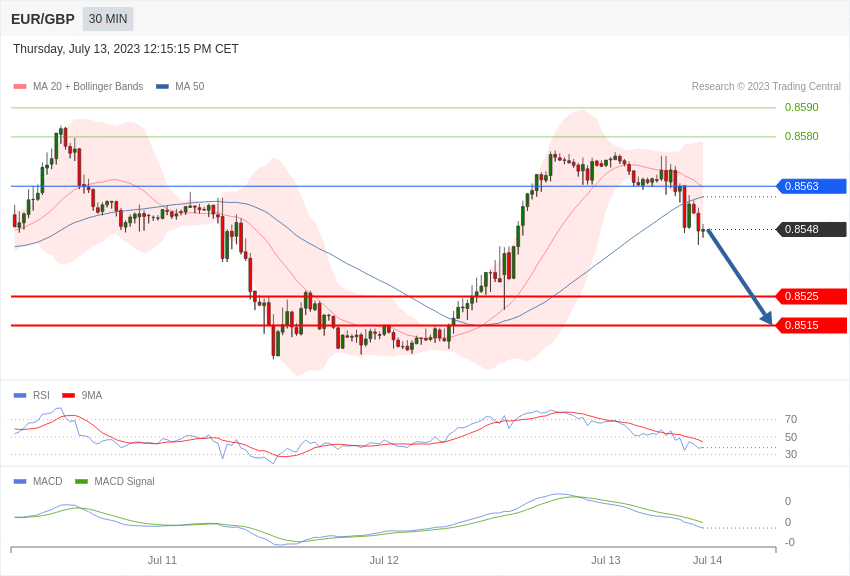
Task: Click the black 0.8548 current price tag
Action: 812,229
